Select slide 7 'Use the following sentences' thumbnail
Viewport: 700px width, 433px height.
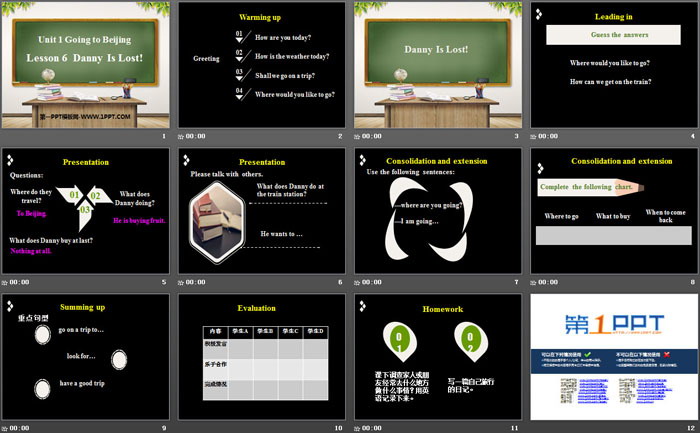pos(438,211)
